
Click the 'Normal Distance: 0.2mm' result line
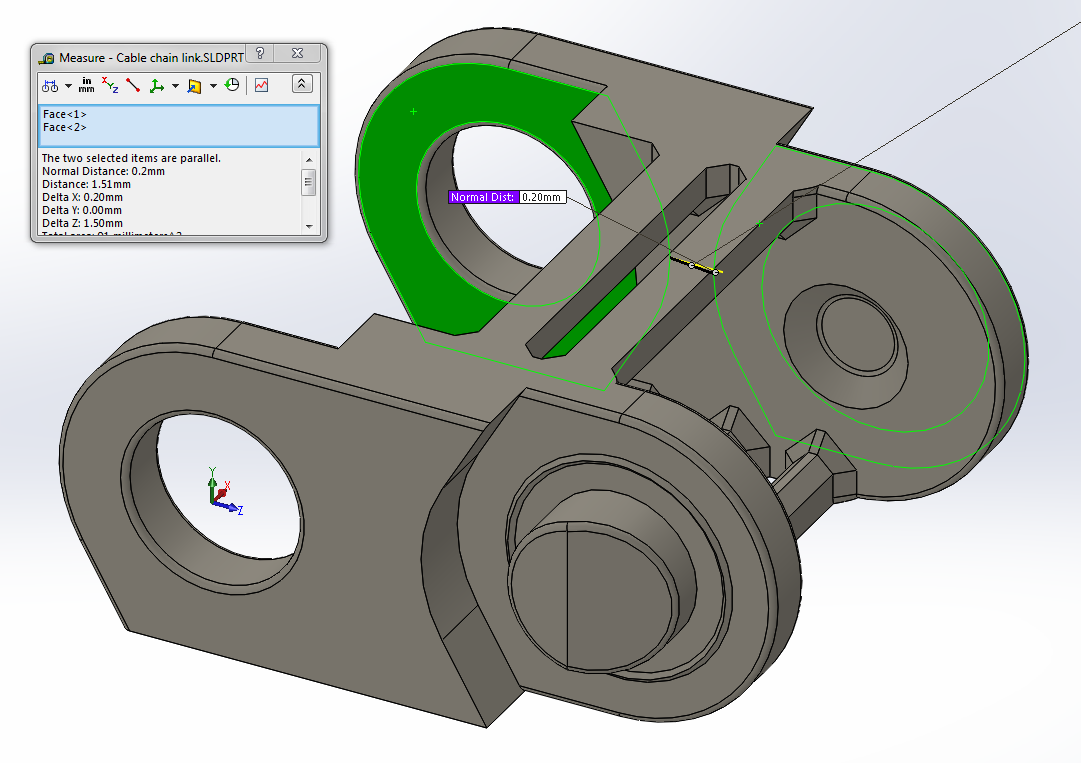[x=103, y=171]
